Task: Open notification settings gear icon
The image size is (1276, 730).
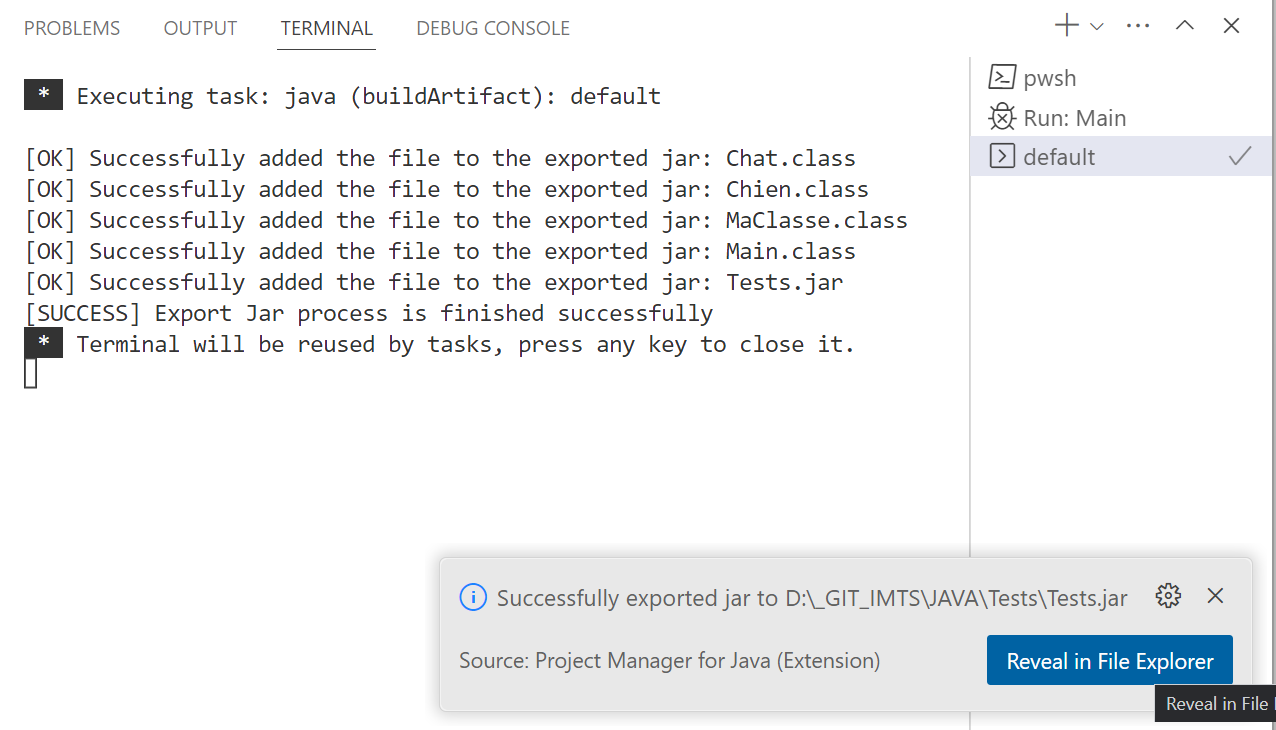Action: 1168,597
